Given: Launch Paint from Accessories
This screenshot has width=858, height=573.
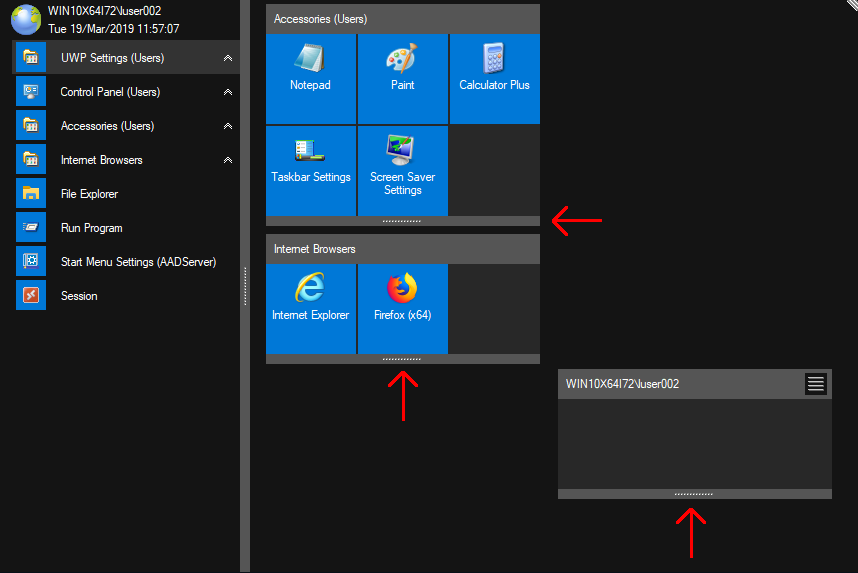Looking at the screenshot, I should click(402, 78).
